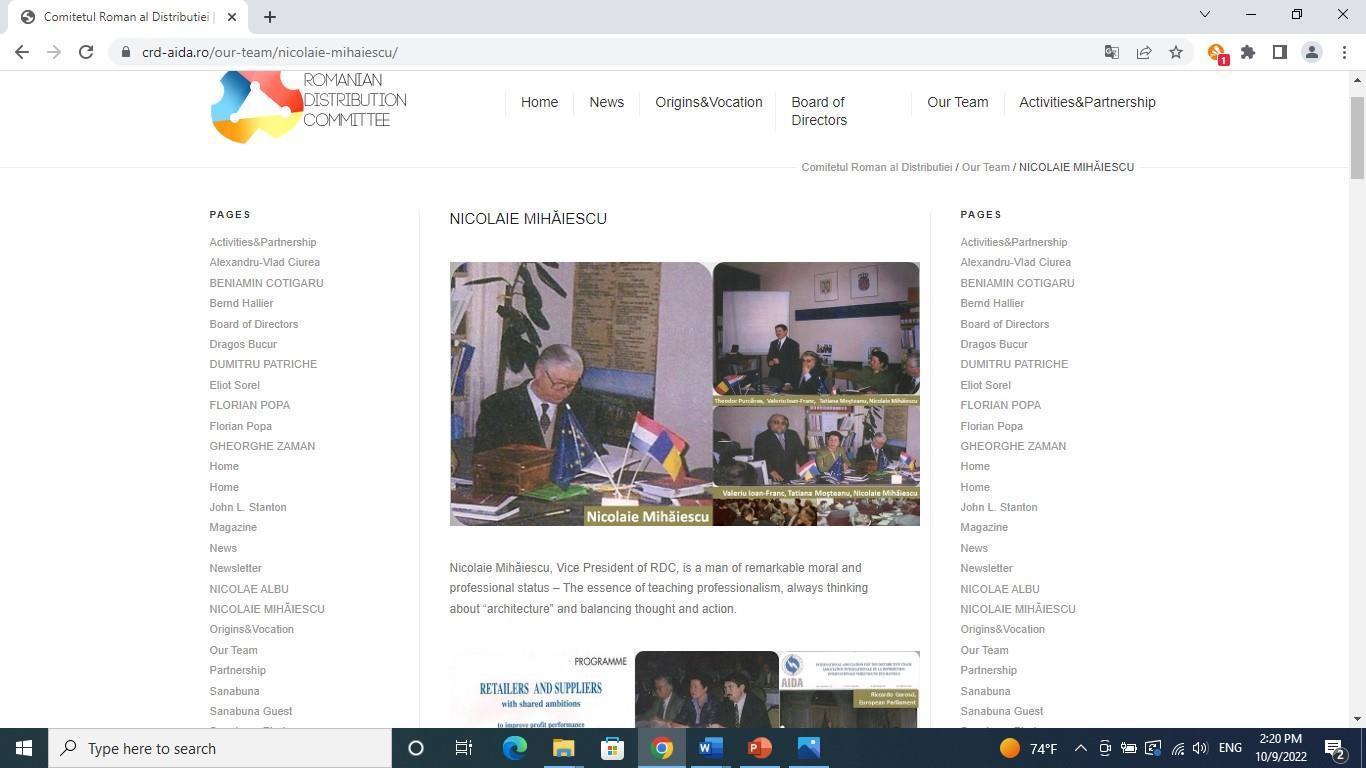1366x768 pixels.
Task: Open News in the right Pages list
Action: click(x=974, y=548)
